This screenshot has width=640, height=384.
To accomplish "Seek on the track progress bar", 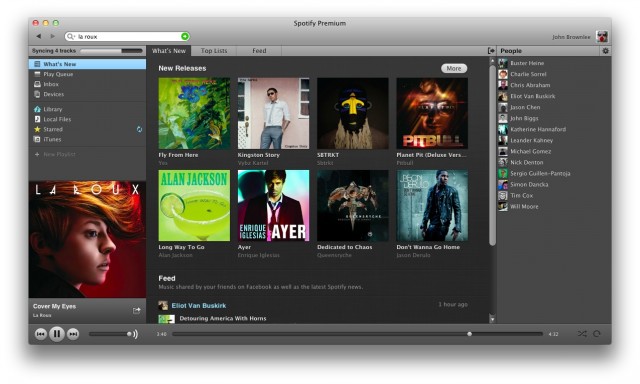I will [x=358, y=334].
